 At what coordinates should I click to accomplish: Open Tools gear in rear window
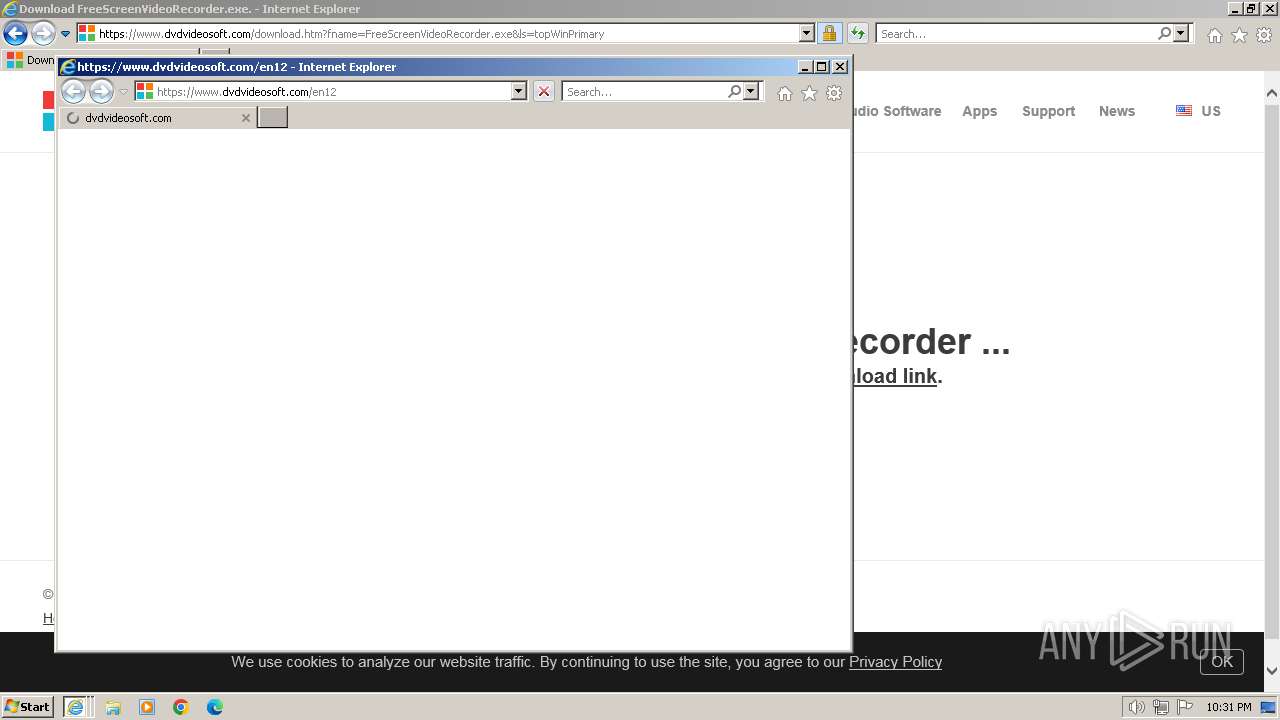pyautogui.click(x=1264, y=35)
